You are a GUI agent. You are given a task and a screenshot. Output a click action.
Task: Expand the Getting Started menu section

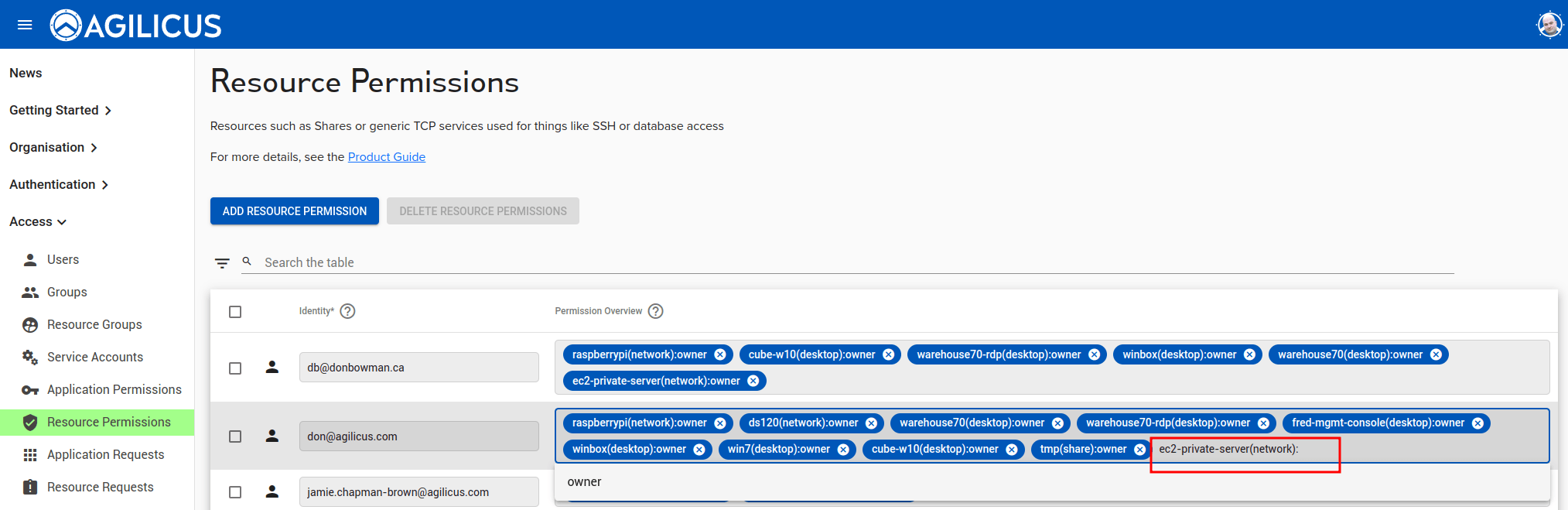click(x=60, y=111)
